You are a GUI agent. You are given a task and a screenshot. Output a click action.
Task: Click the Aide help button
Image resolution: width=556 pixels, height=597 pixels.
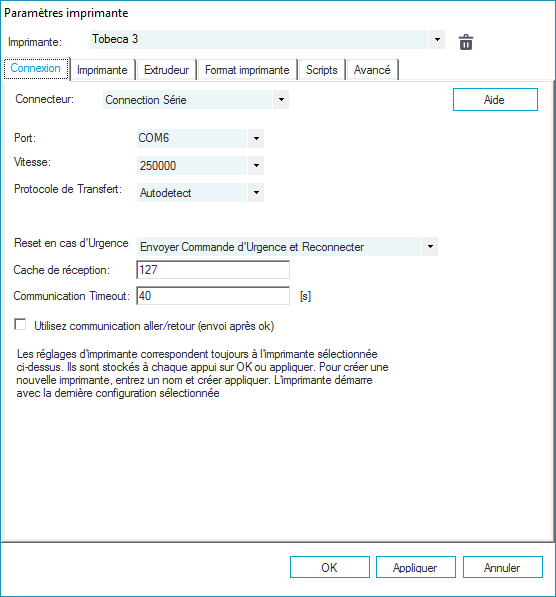coord(495,100)
